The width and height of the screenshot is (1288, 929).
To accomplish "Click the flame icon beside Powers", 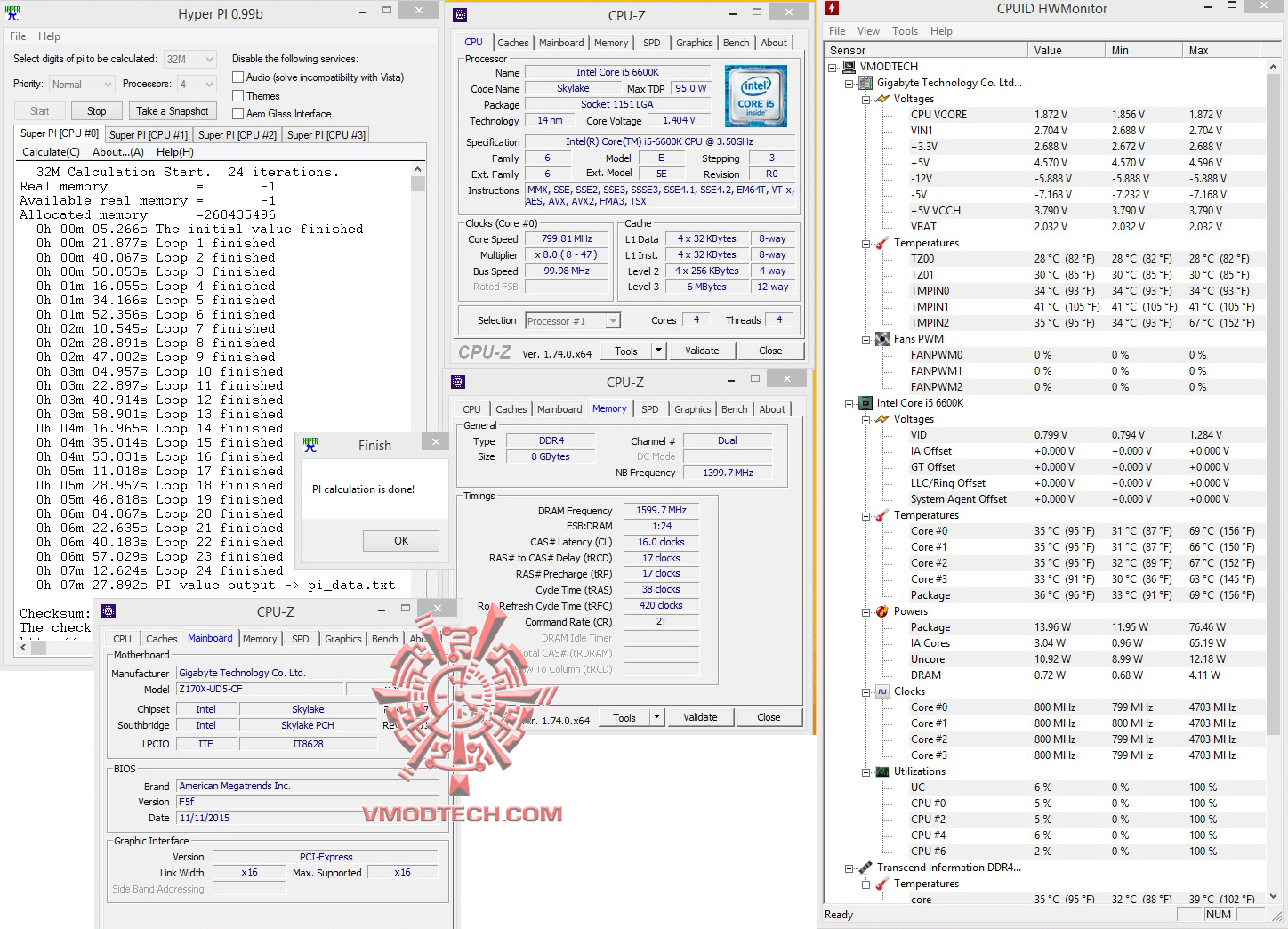I will coord(881,611).
